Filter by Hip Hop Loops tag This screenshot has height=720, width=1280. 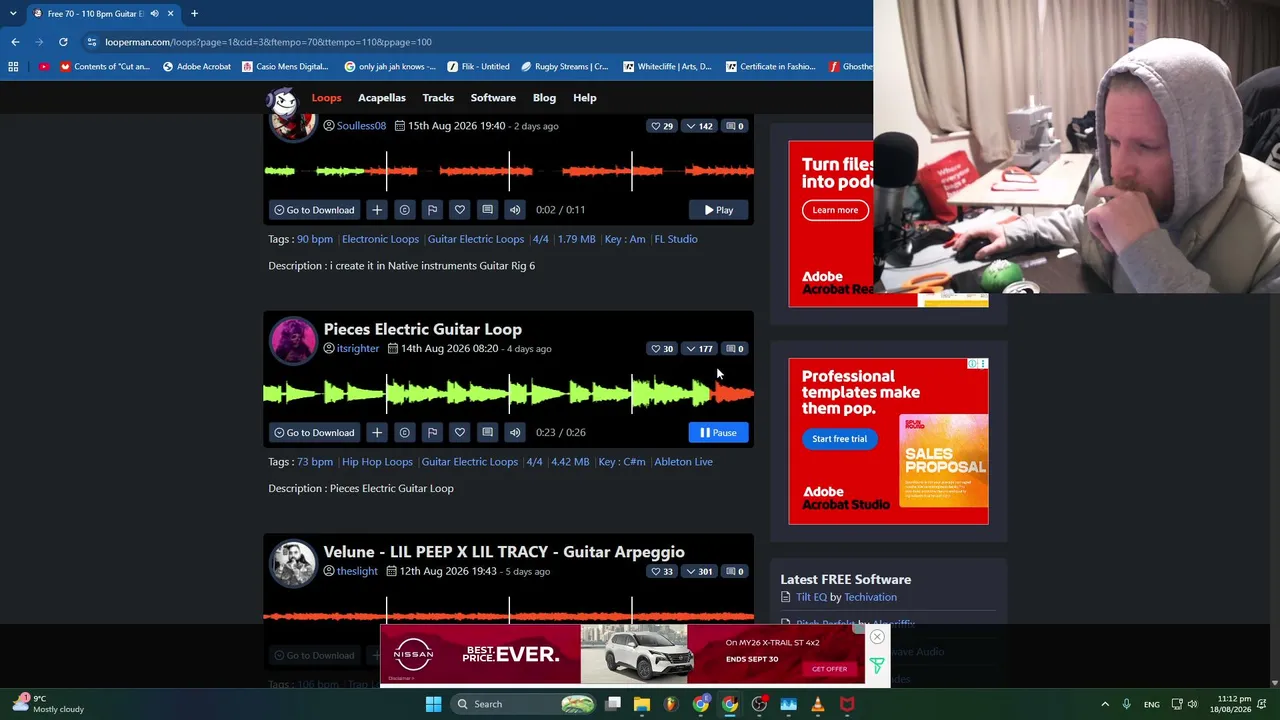pyautogui.click(x=377, y=462)
